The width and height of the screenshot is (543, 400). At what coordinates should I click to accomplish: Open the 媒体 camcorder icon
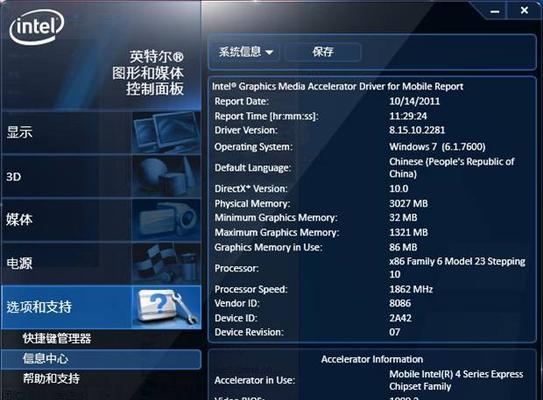coord(166,220)
